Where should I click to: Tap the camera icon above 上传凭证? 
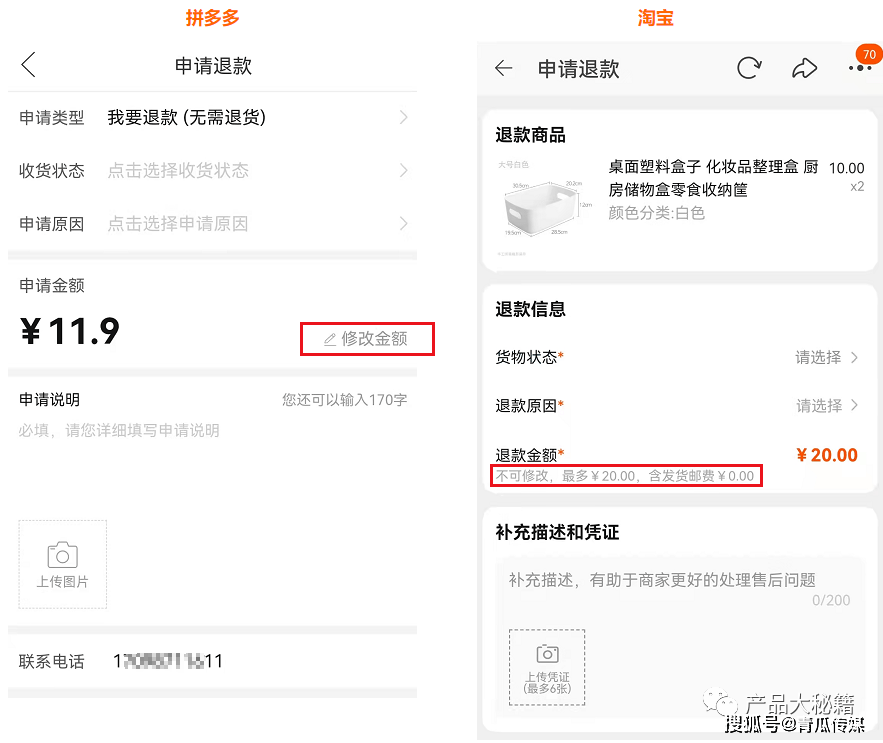tap(547, 653)
